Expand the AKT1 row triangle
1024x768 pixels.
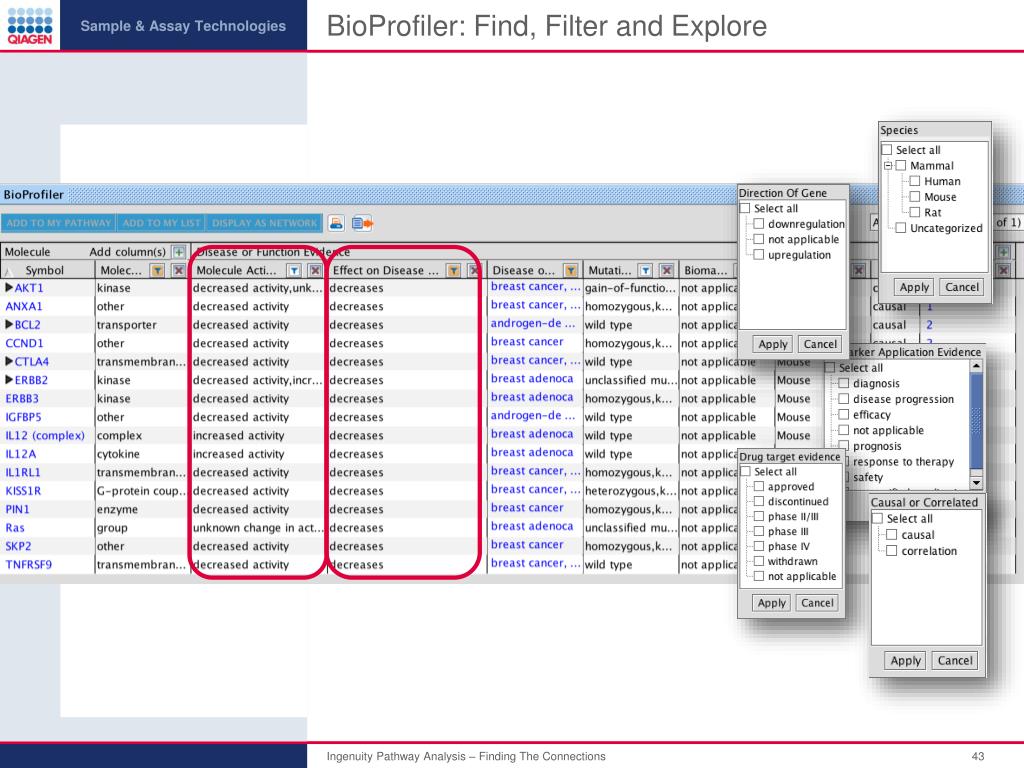[9, 287]
